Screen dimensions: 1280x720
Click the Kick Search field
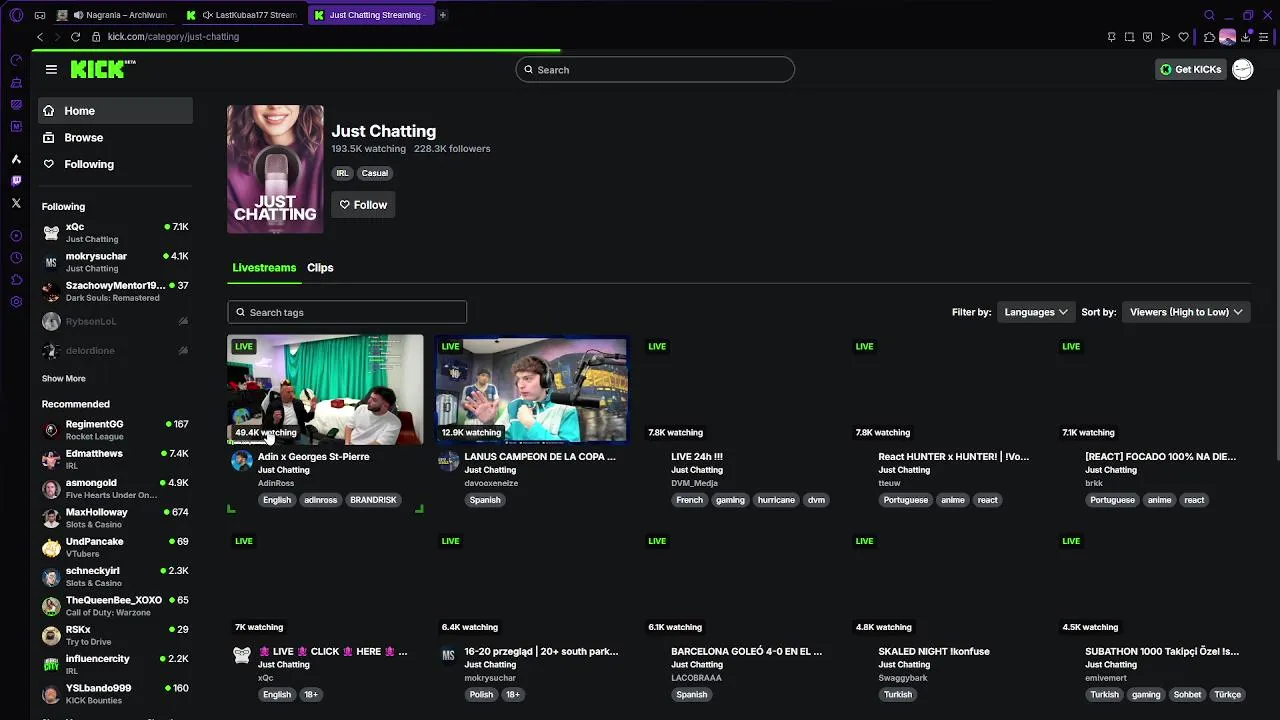coord(655,70)
